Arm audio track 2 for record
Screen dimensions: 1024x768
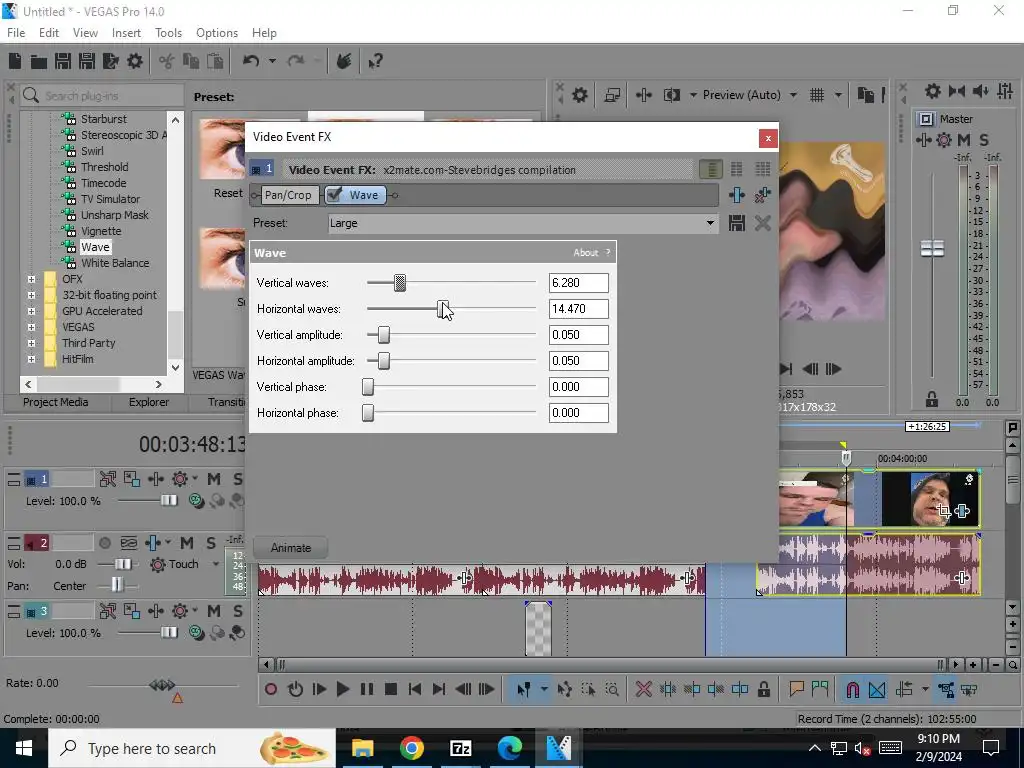pyautogui.click(x=104, y=543)
